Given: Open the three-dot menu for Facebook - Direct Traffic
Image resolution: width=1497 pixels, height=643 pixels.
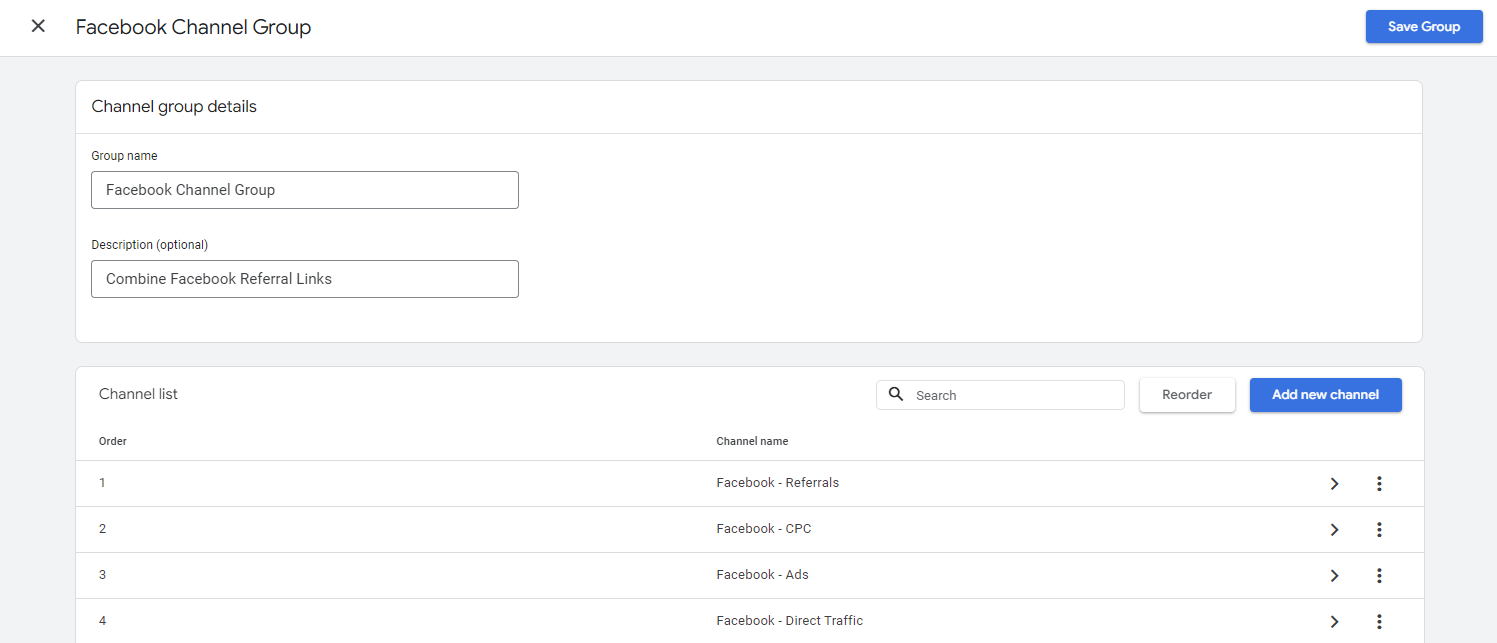Looking at the screenshot, I should point(1379,621).
